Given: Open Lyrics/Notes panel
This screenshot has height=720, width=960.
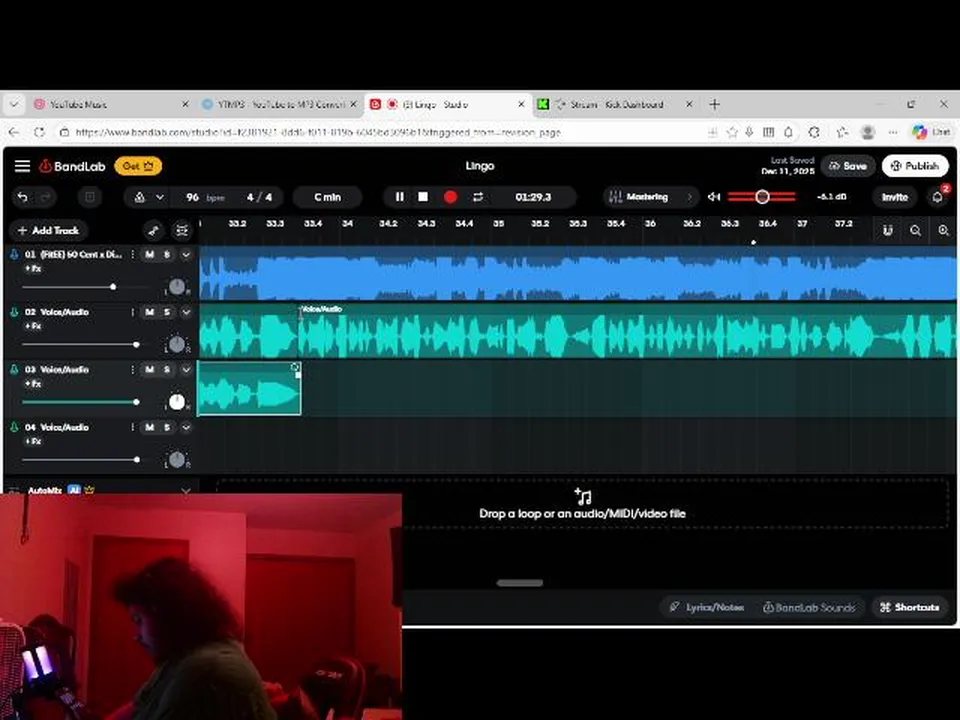Looking at the screenshot, I should [707, 607].
